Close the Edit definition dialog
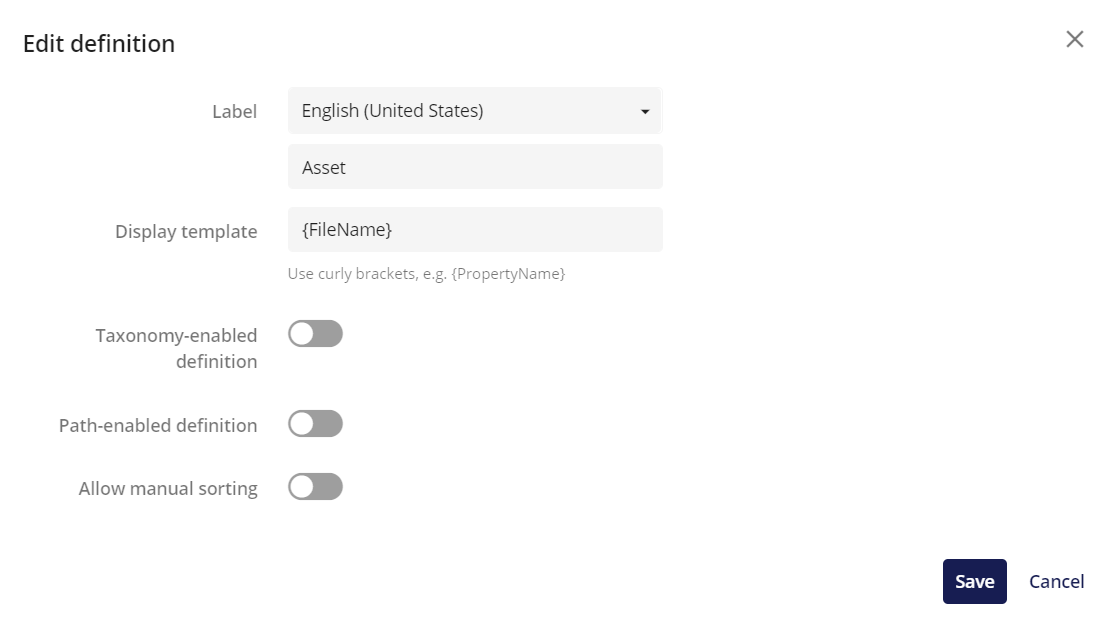 (1075, 39)
